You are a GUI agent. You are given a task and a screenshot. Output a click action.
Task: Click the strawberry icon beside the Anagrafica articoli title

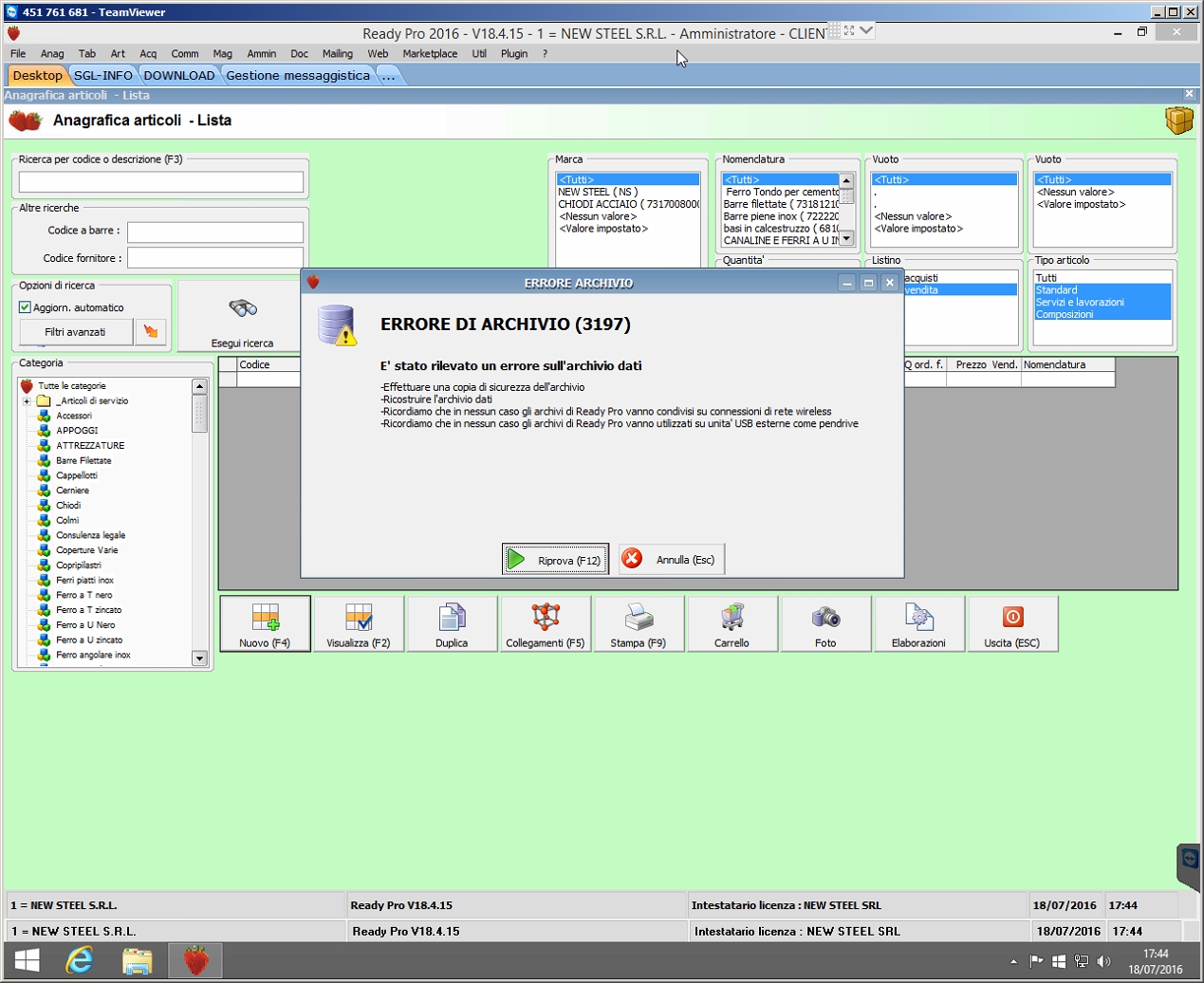(x=26, y=121)
